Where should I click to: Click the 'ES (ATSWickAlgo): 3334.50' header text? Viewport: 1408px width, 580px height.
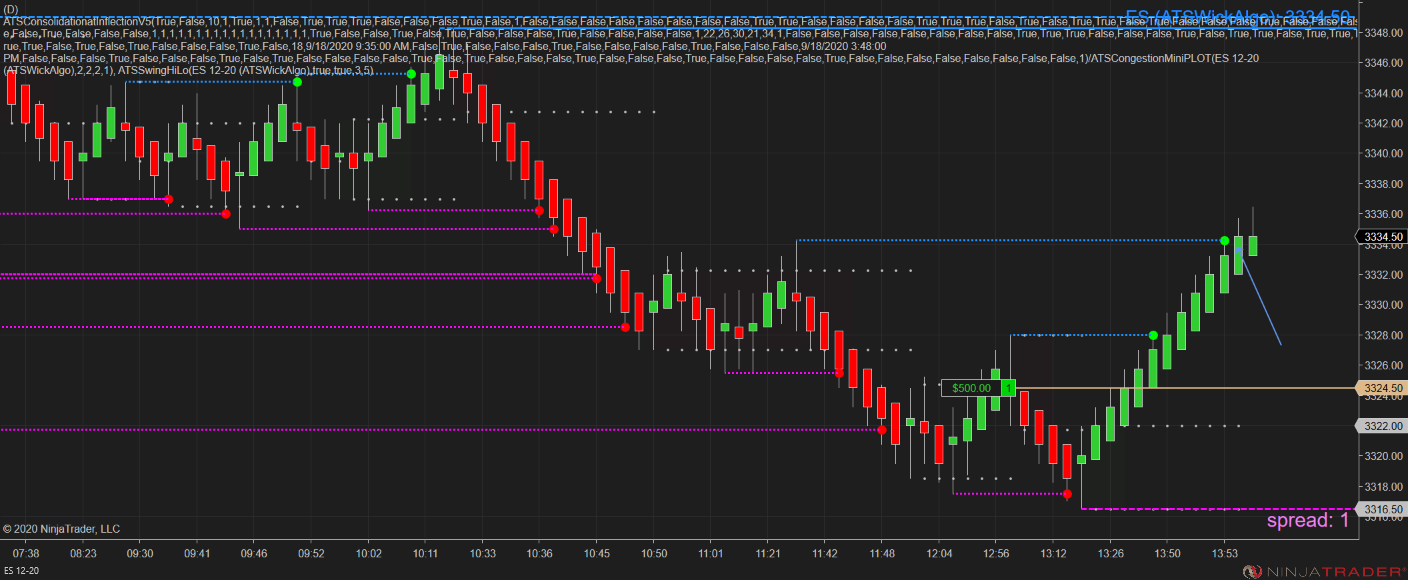point(1239,16)
